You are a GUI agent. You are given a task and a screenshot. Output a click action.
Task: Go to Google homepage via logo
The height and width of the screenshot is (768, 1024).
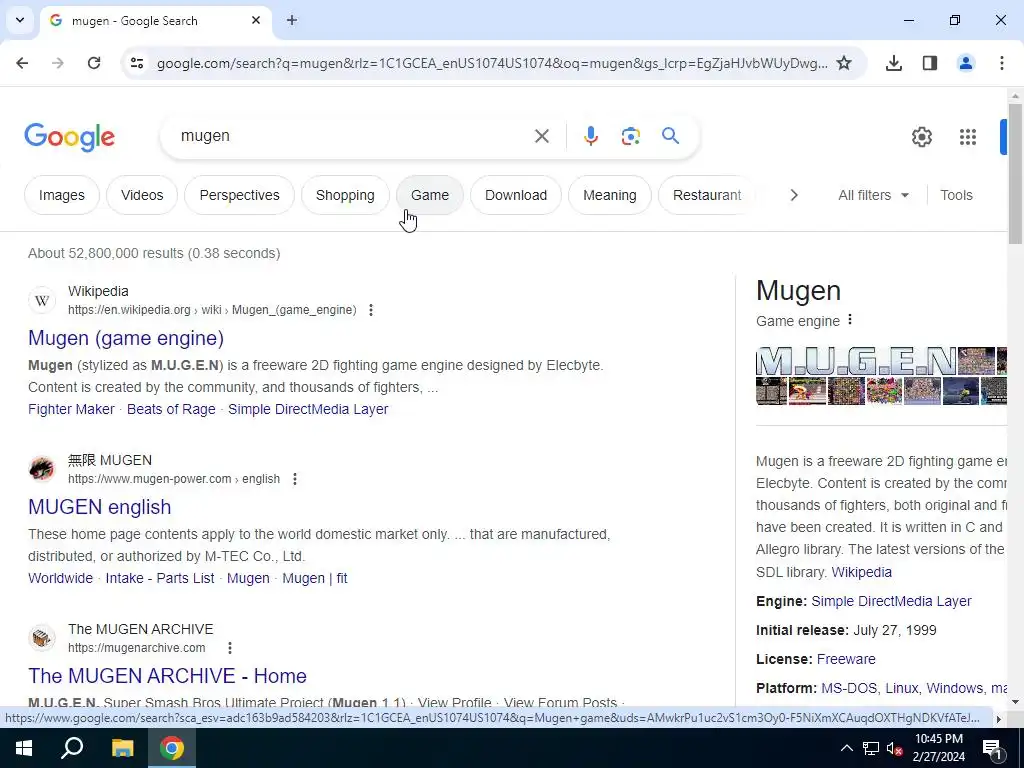coord(69,136)
